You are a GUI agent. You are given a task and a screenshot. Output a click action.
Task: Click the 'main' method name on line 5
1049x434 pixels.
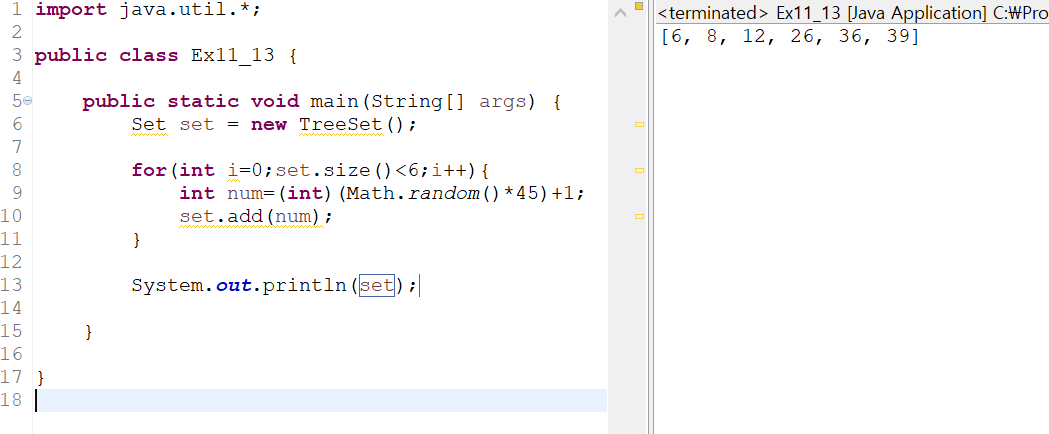click(x=335, y=102)
